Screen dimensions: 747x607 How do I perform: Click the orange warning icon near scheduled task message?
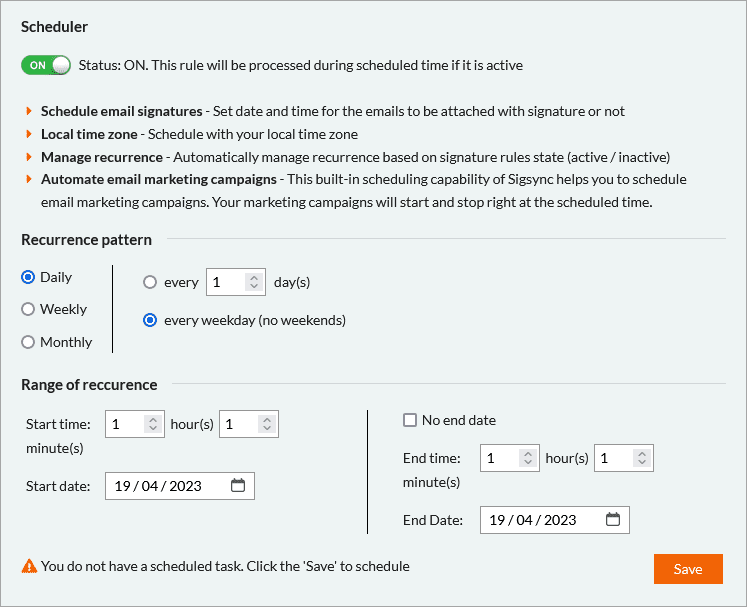(x=29, y=567)
